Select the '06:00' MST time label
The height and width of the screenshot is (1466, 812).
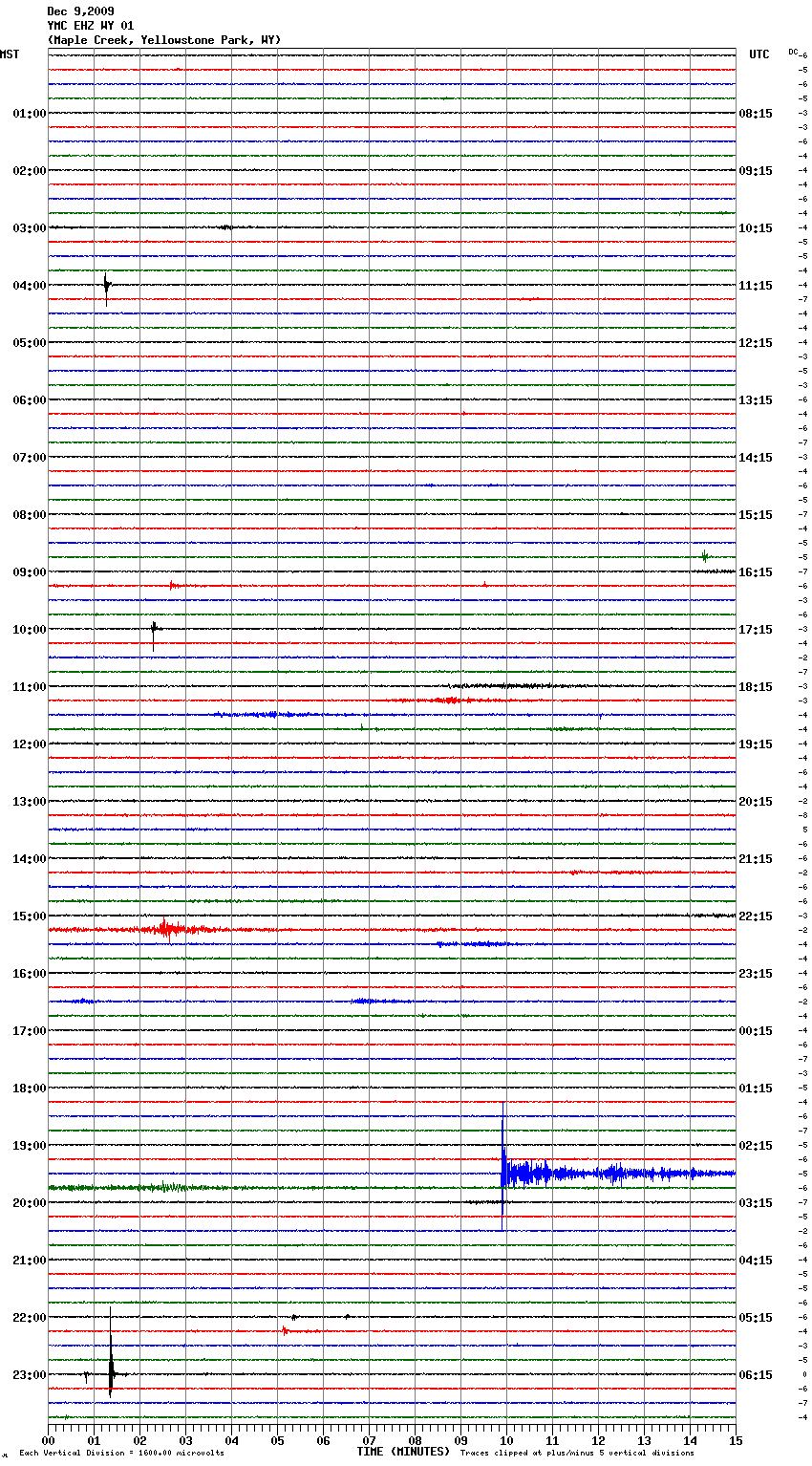30,400
